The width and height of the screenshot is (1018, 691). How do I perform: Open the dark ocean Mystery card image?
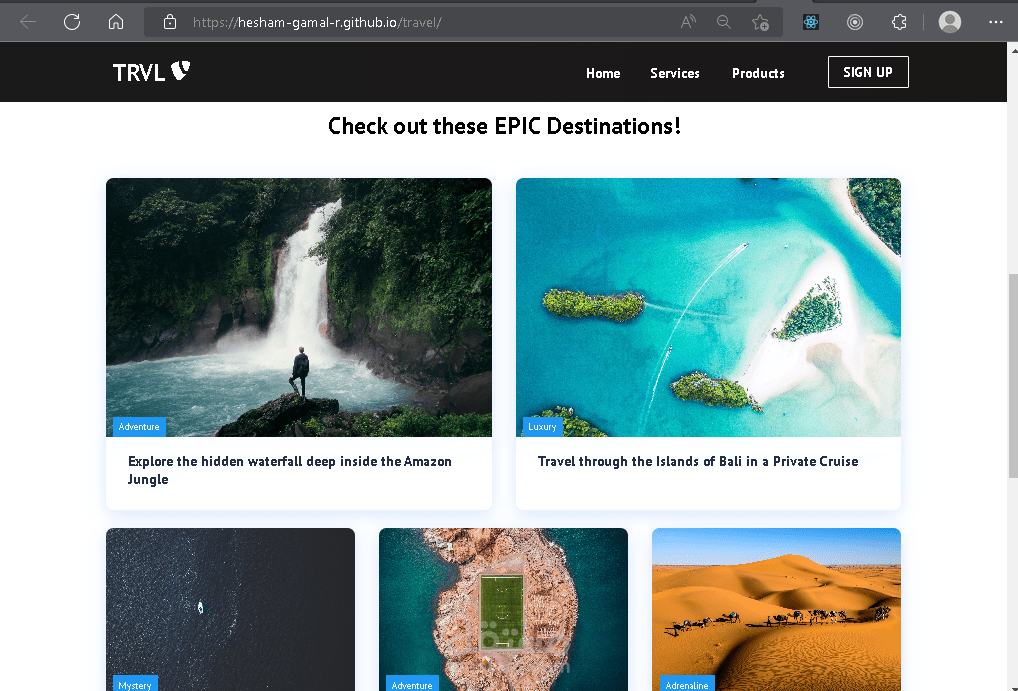(230, 609)
